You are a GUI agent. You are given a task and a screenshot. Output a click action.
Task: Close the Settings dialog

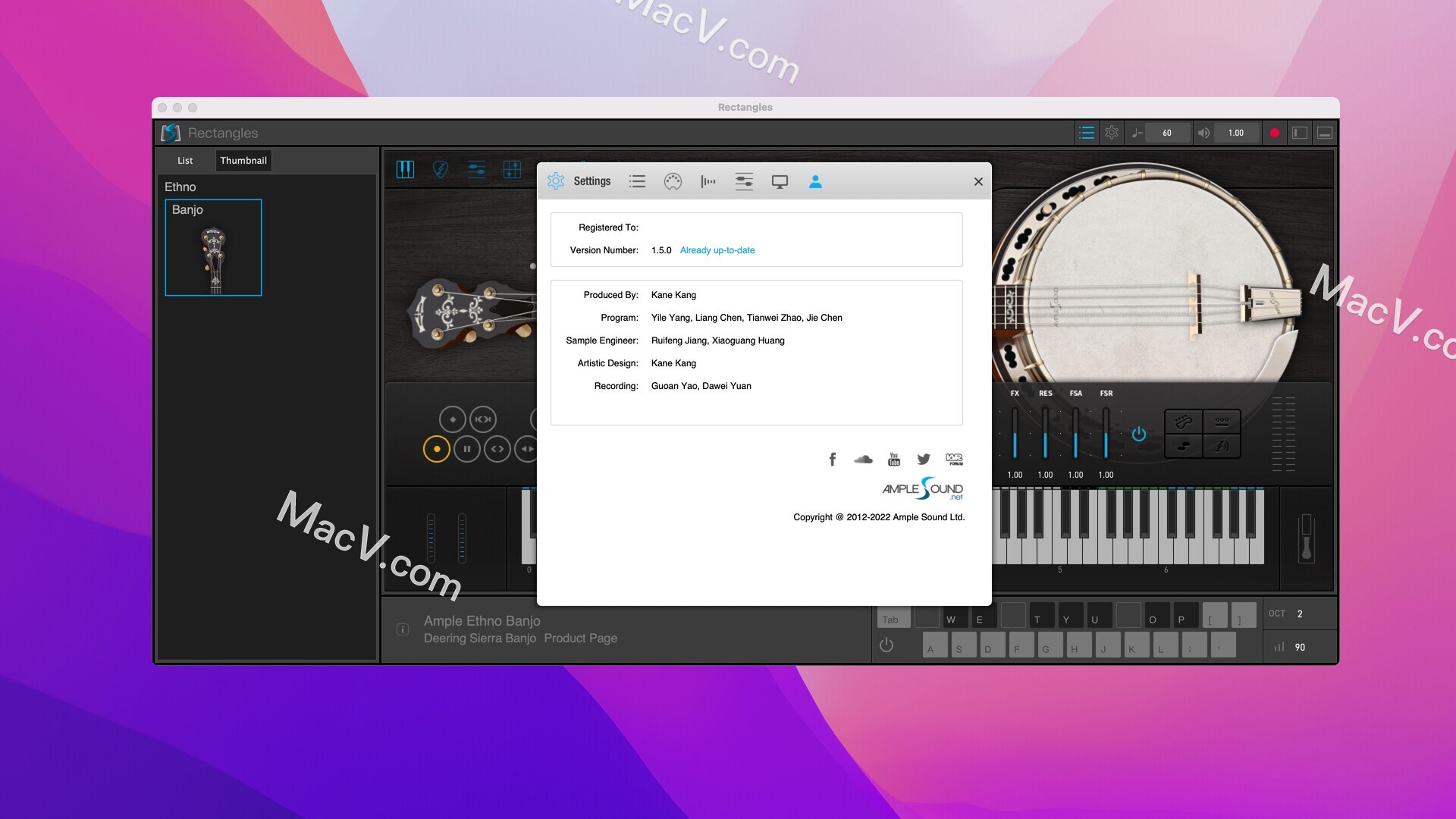(x=978, y=181)
